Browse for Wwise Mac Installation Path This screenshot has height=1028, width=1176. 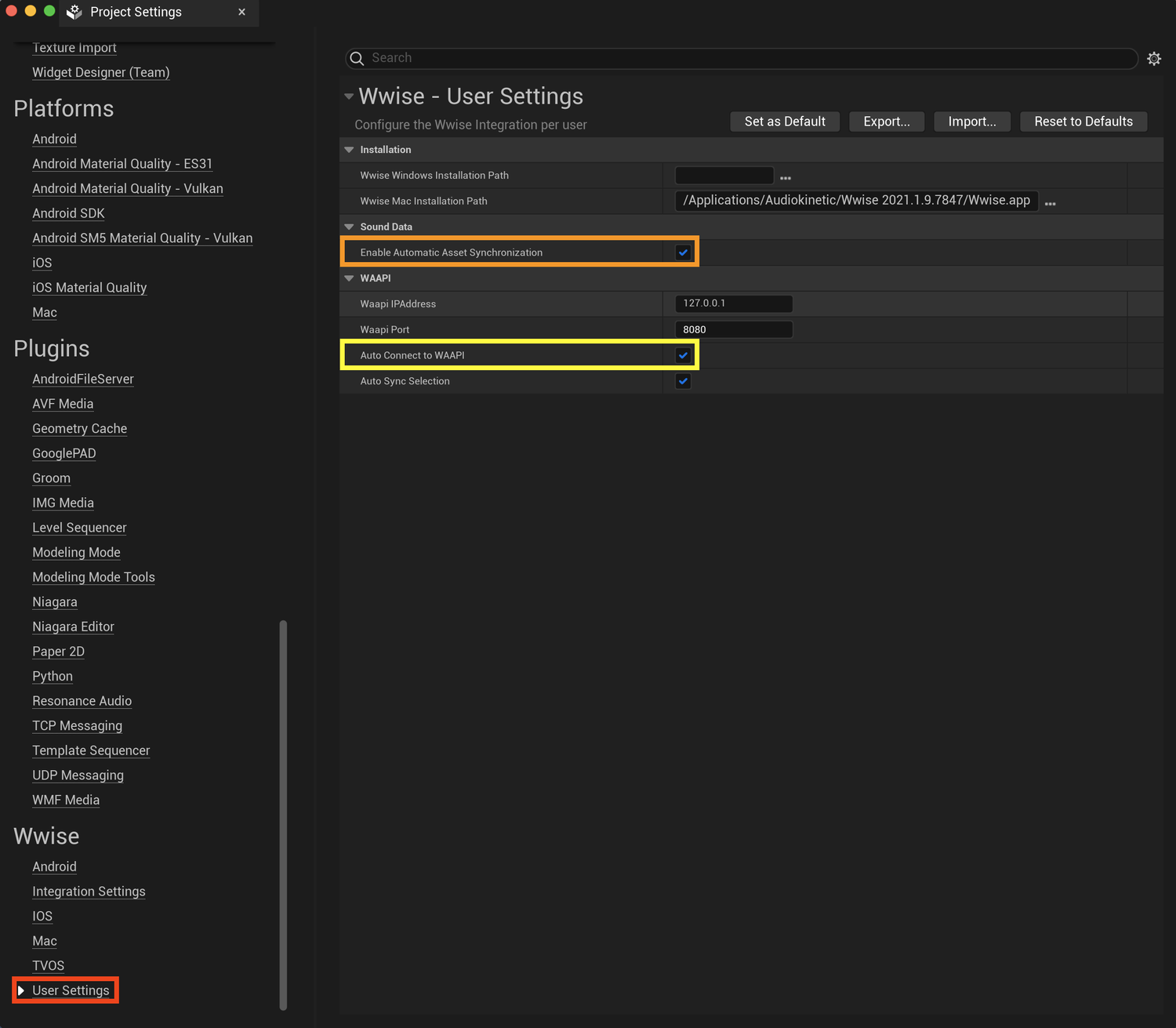[1051, 204]
